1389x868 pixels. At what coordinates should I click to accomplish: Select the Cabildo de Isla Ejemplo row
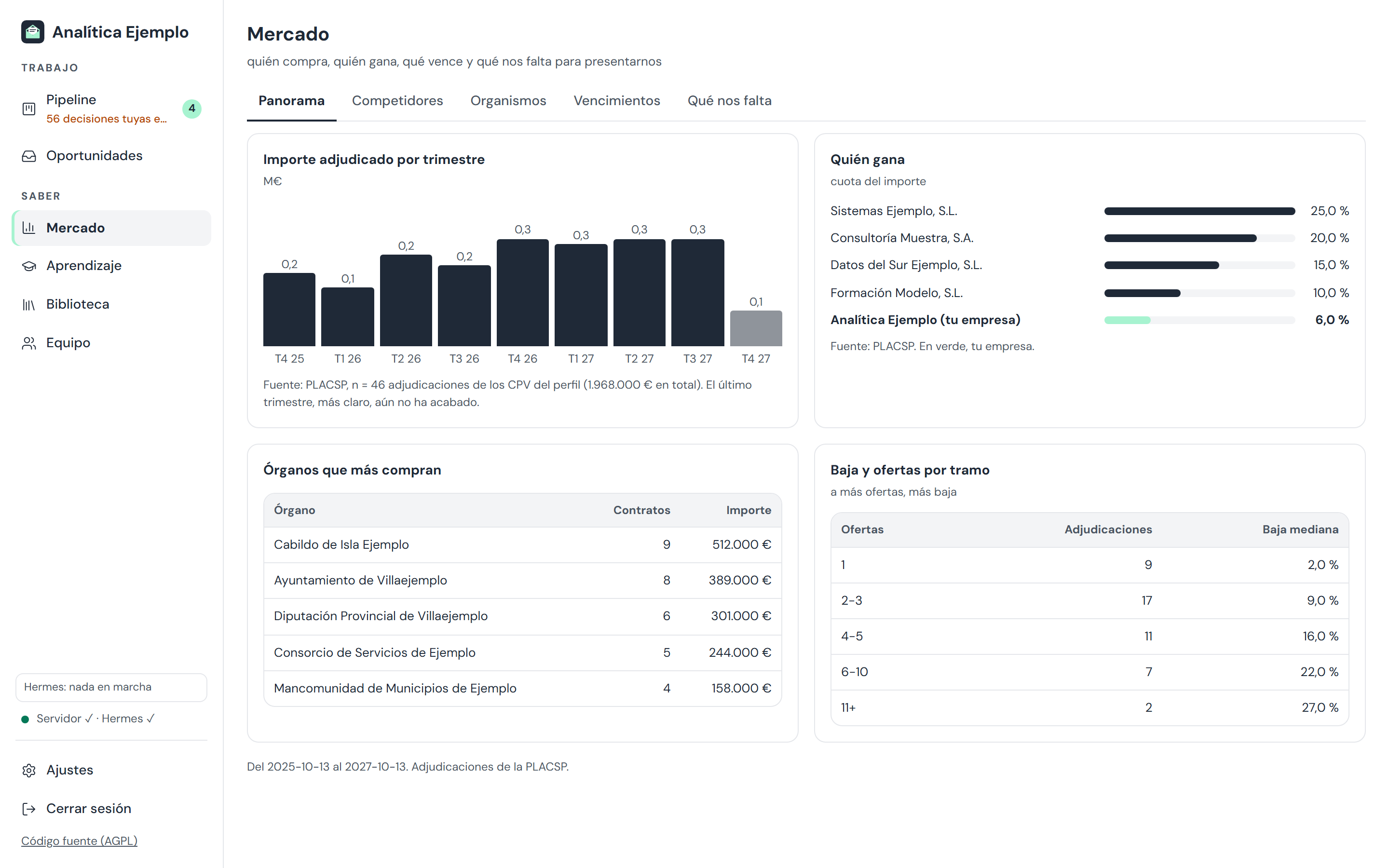(x=522, y=545)
